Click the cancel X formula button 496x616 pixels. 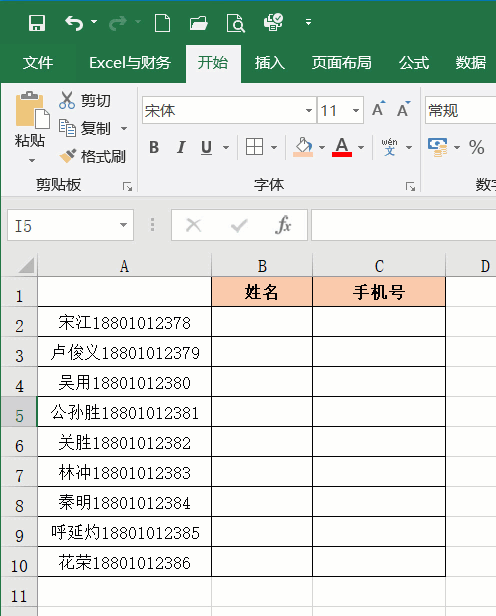coord(194,226)
